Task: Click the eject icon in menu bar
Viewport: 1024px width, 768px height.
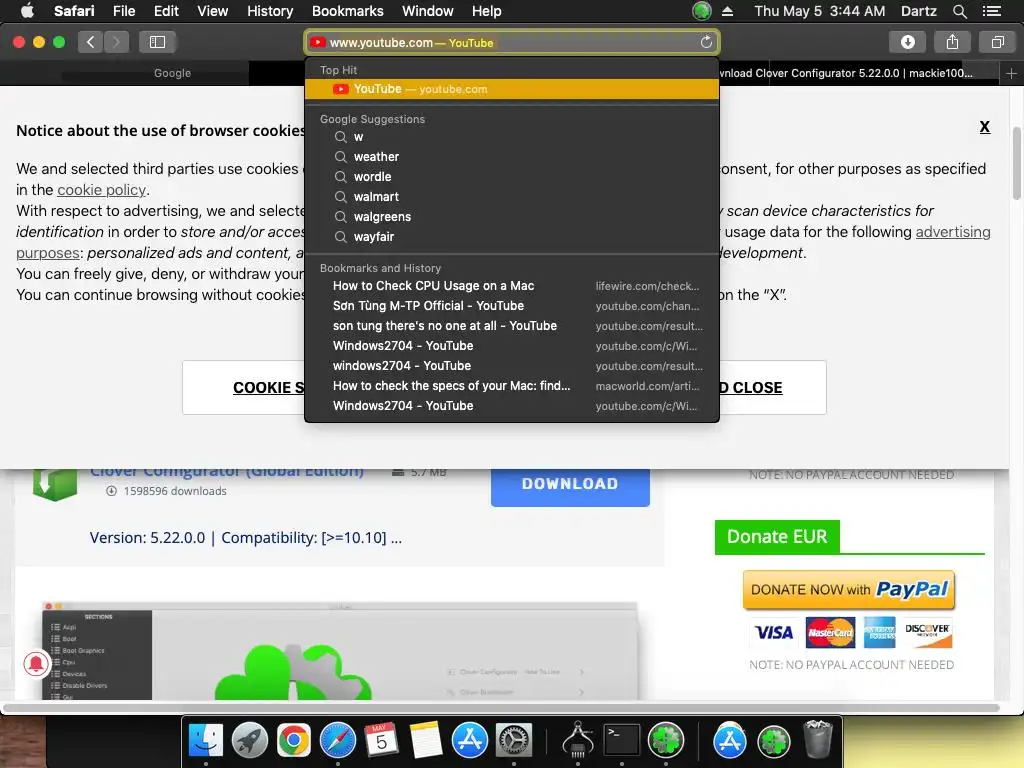Action: click(728, 11)
